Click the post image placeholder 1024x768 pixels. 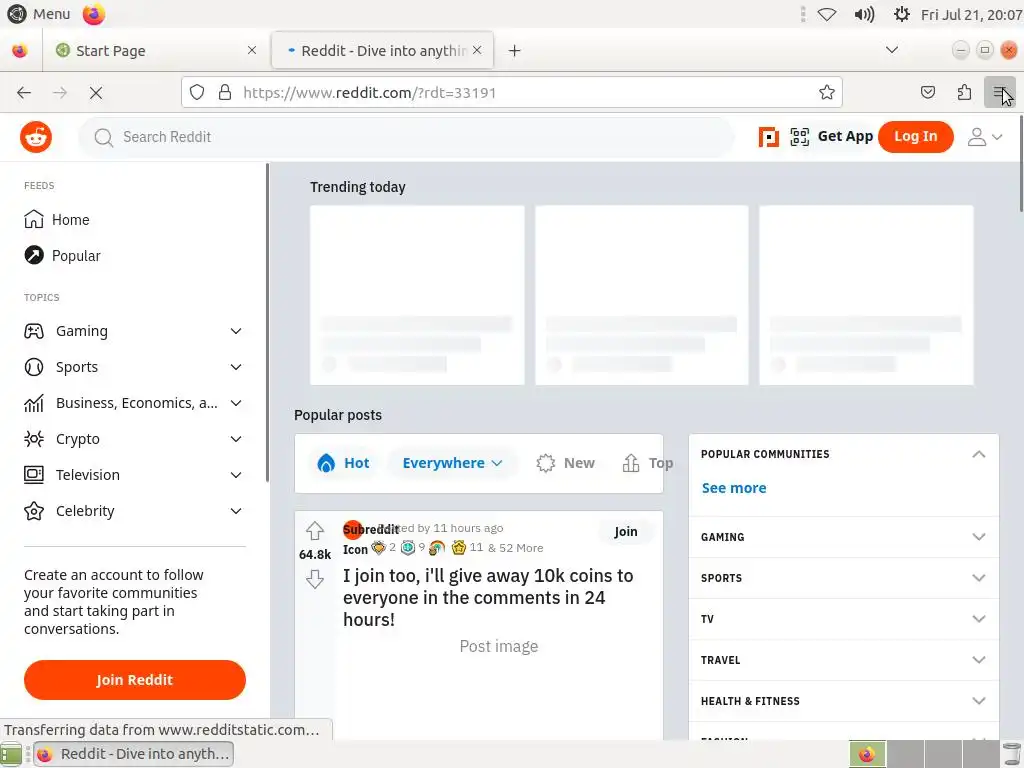(x=499, y=646)
